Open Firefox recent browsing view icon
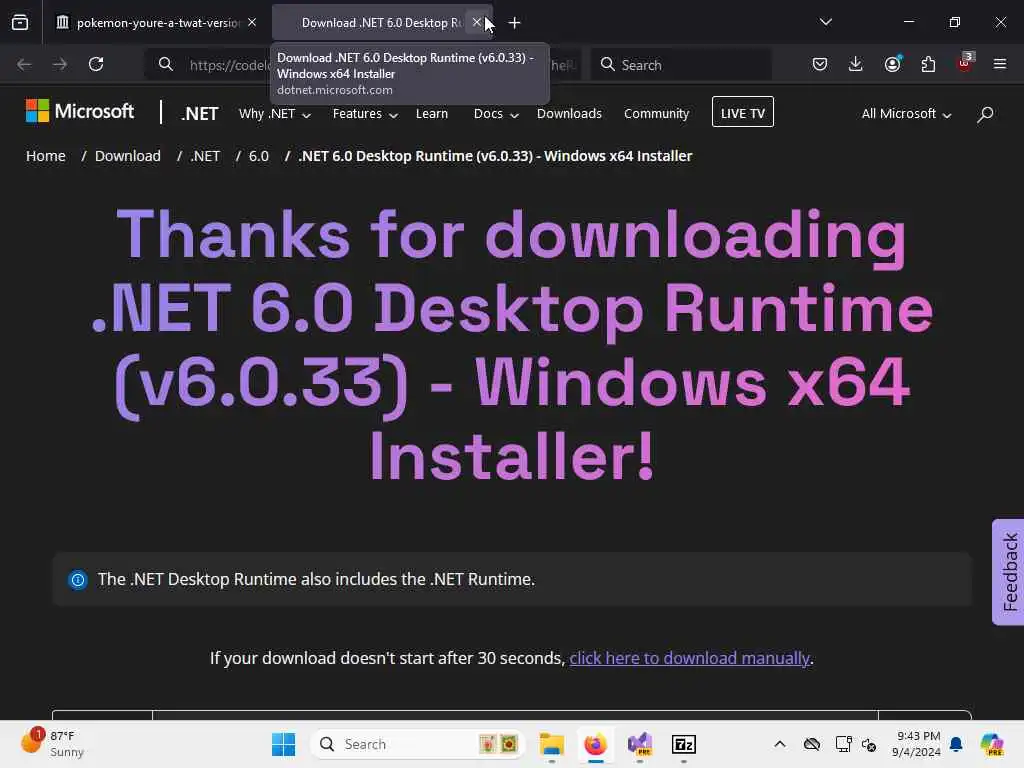The height and width of the screenshot is (768, 1024). tap(20, 22)
